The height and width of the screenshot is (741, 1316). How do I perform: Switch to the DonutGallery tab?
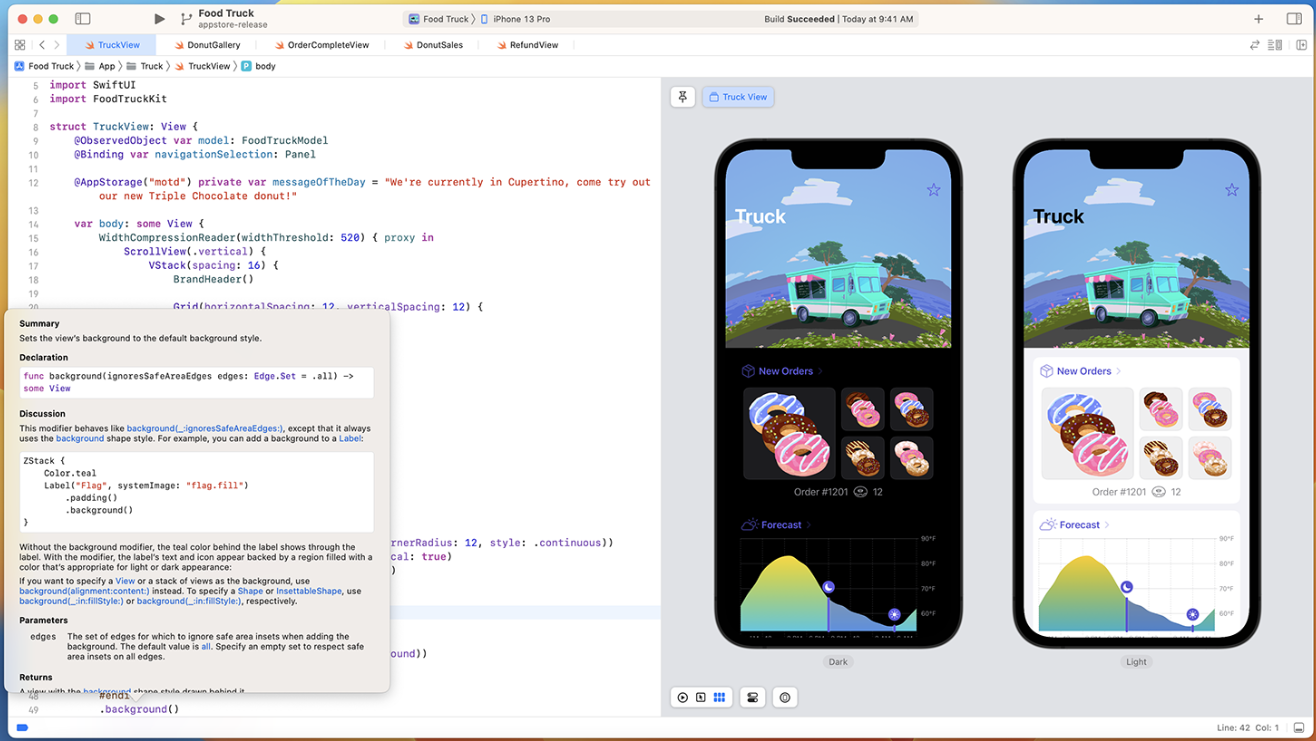point(207,45)
